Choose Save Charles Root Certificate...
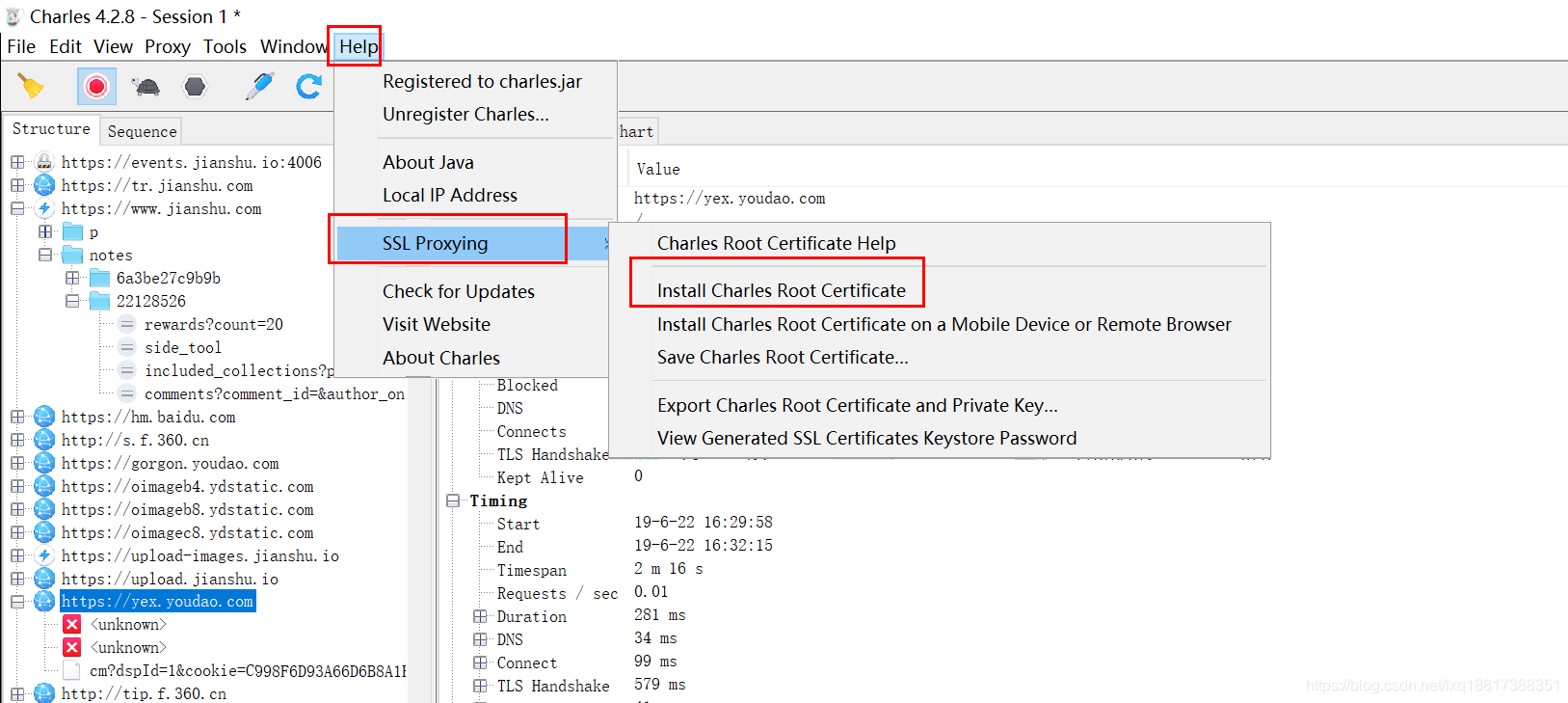 tap(783, 357)
